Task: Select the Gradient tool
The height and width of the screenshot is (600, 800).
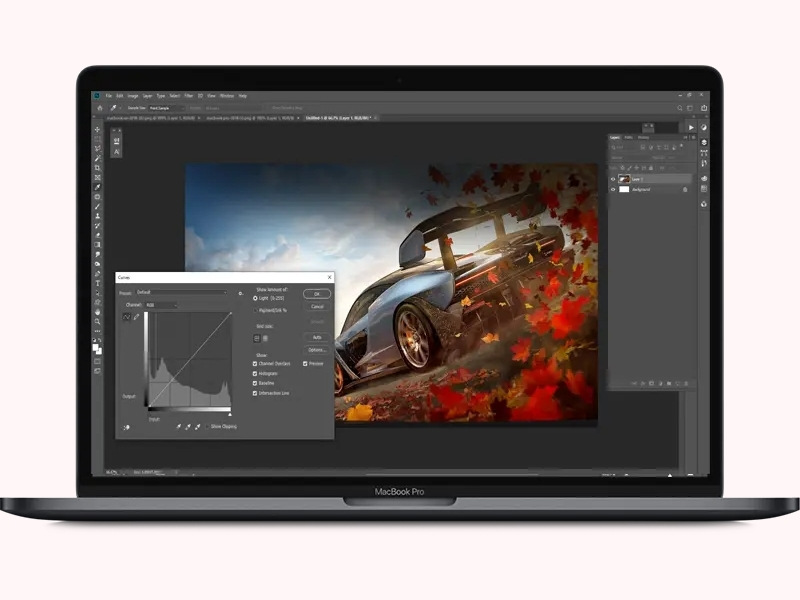Action: click(97, 245)
